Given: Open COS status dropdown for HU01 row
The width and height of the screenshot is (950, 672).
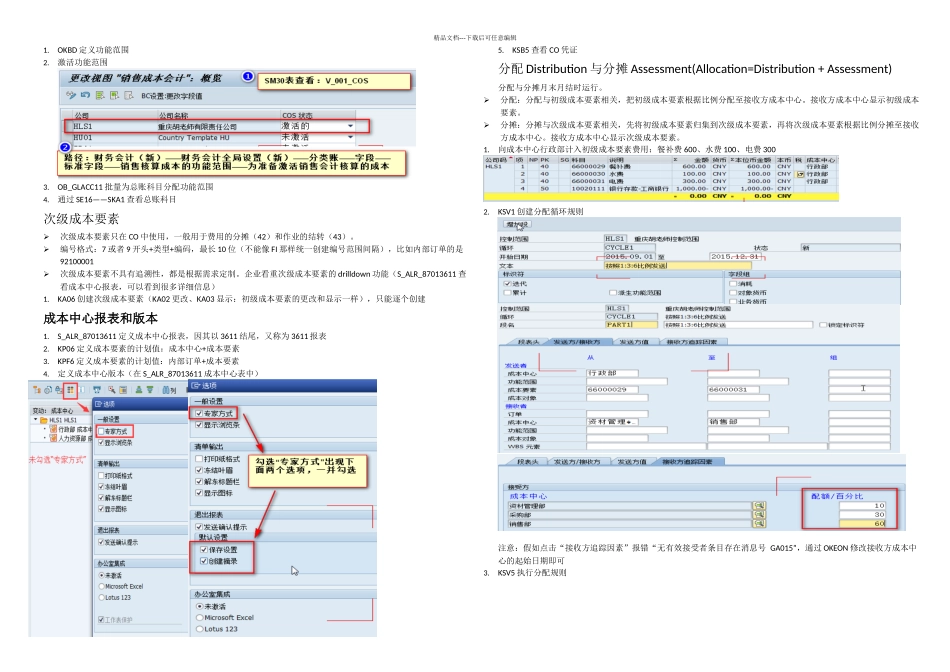Looking at the screenshot, I should pos(350,138).
